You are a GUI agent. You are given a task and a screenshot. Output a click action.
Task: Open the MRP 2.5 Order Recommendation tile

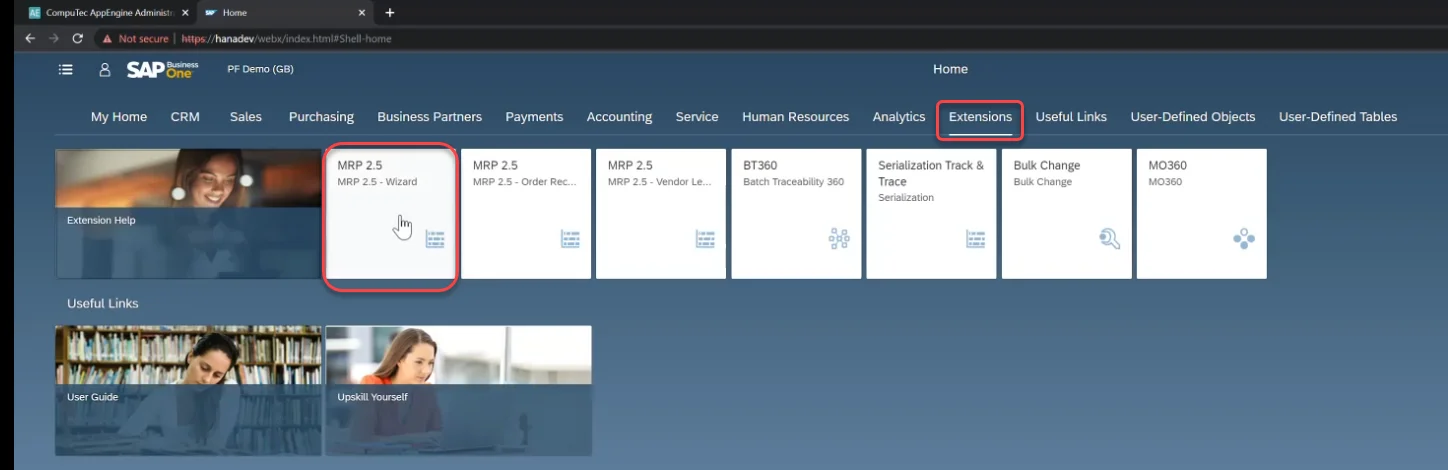pyautogui.click(x=526, y=214)
